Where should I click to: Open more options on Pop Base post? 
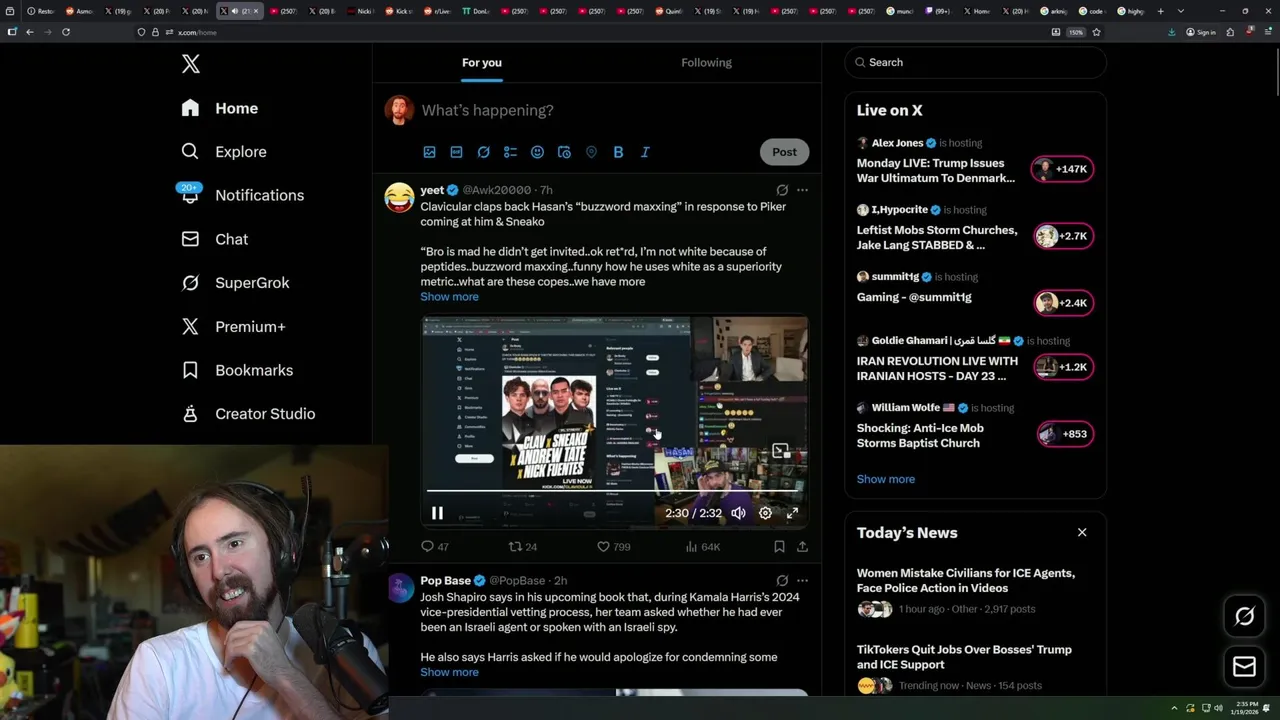pos(802,581)
